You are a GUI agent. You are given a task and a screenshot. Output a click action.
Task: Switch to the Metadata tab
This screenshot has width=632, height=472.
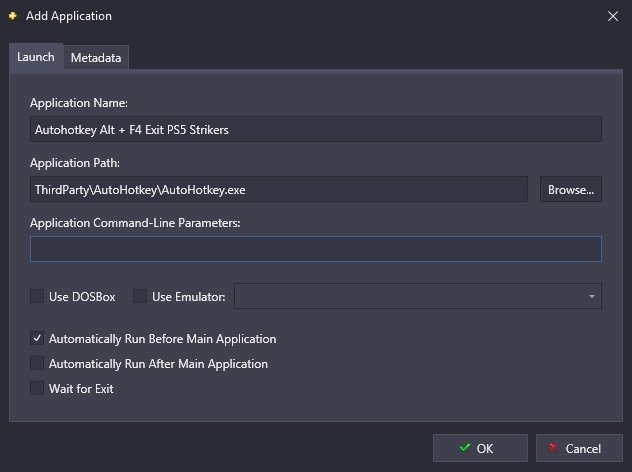pyautogui.click(x=96, y=58)
